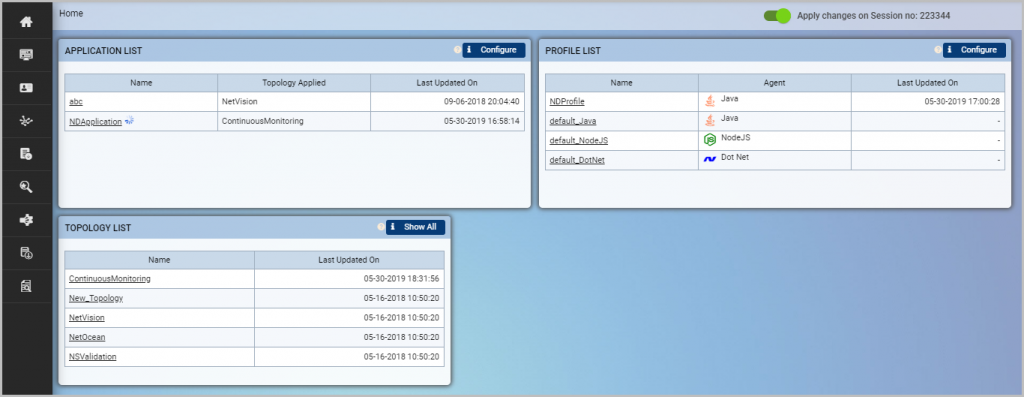
Task: Click the Java icon in the NDProfile row
Action: (710, 101)
